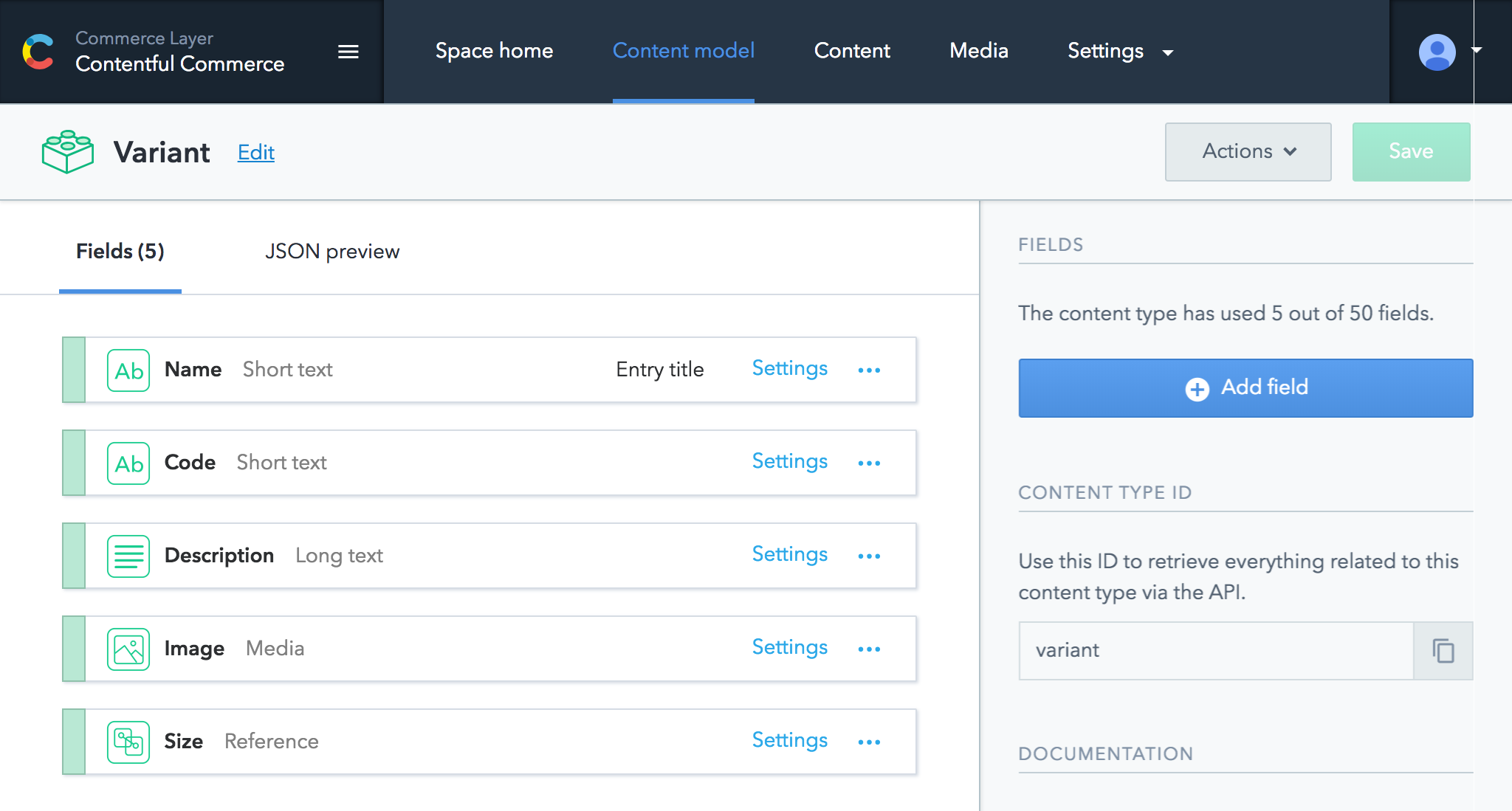Open more options for Name field
This screenshot has height=811, width=1512.
(869, 370)
